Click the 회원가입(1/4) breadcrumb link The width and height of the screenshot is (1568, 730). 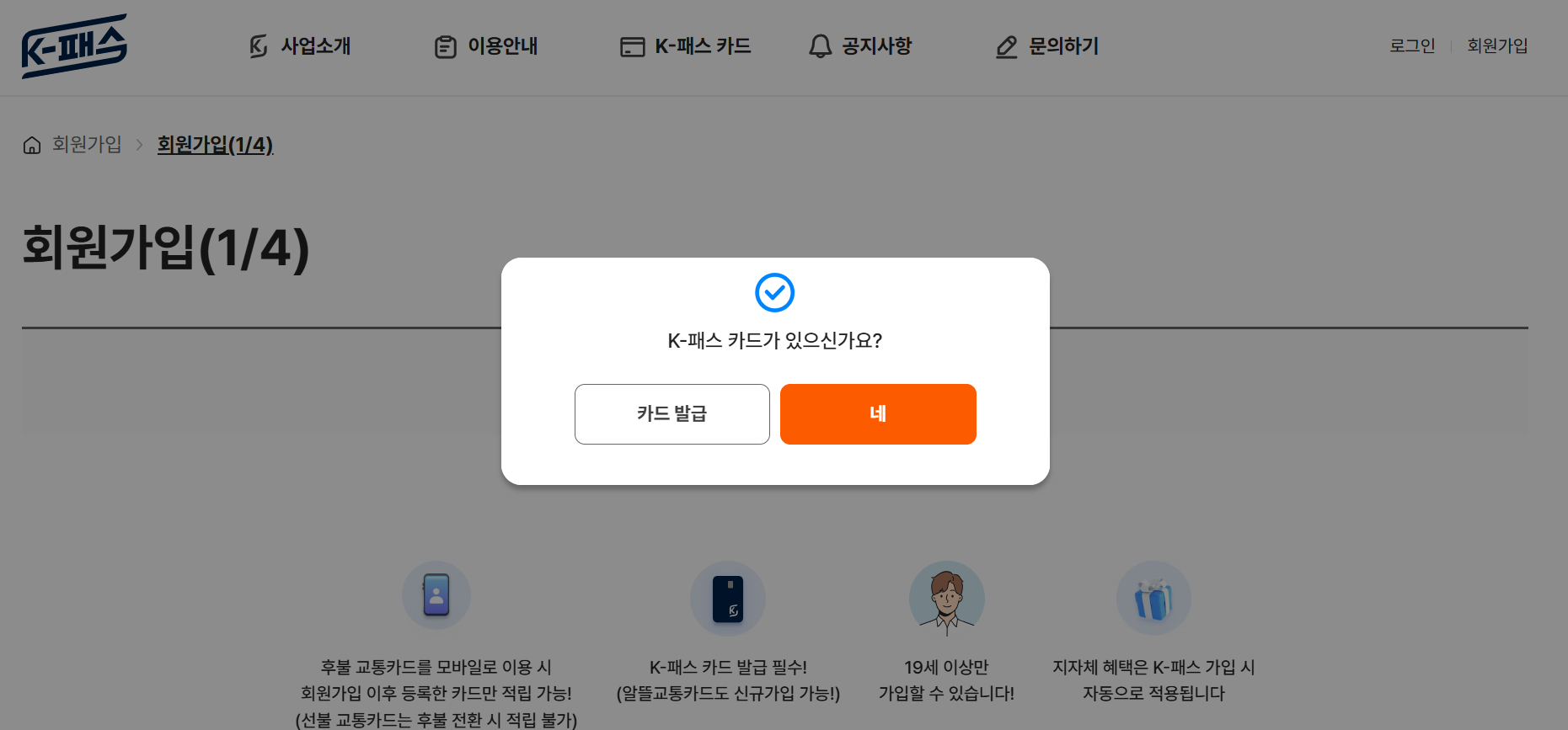point(215,145)
